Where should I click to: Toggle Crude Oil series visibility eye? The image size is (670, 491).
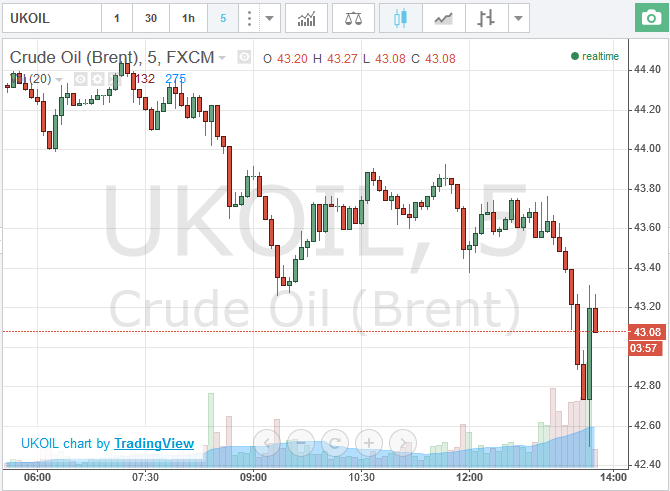pos(244,57)
